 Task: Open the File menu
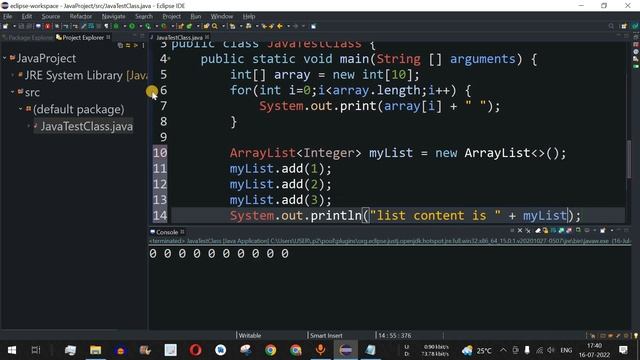coord(8,16)
